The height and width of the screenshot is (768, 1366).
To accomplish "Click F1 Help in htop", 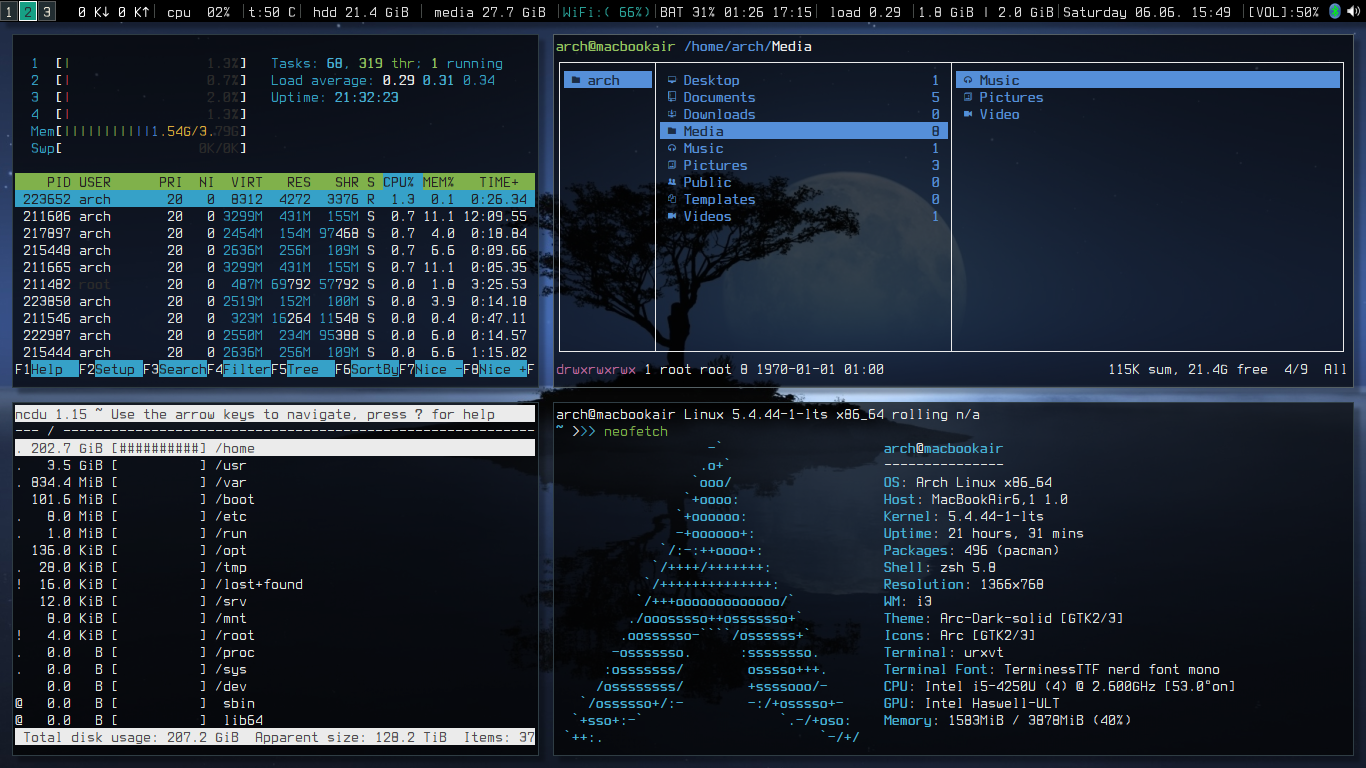I will (46, 369).
